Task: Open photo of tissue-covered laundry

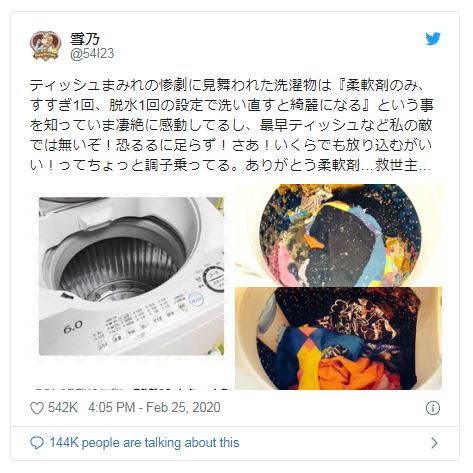Action: [x=339, y=235]
